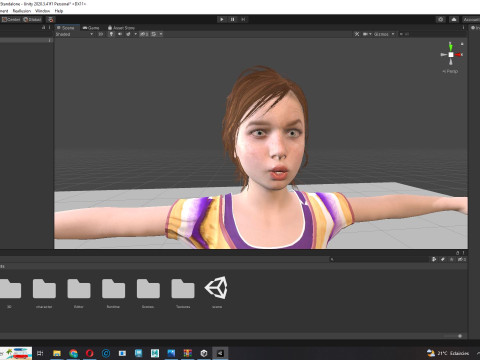Toggle the scene gizmo rotation lock
This screenshot has height=360, width=480.
(462, 44)
